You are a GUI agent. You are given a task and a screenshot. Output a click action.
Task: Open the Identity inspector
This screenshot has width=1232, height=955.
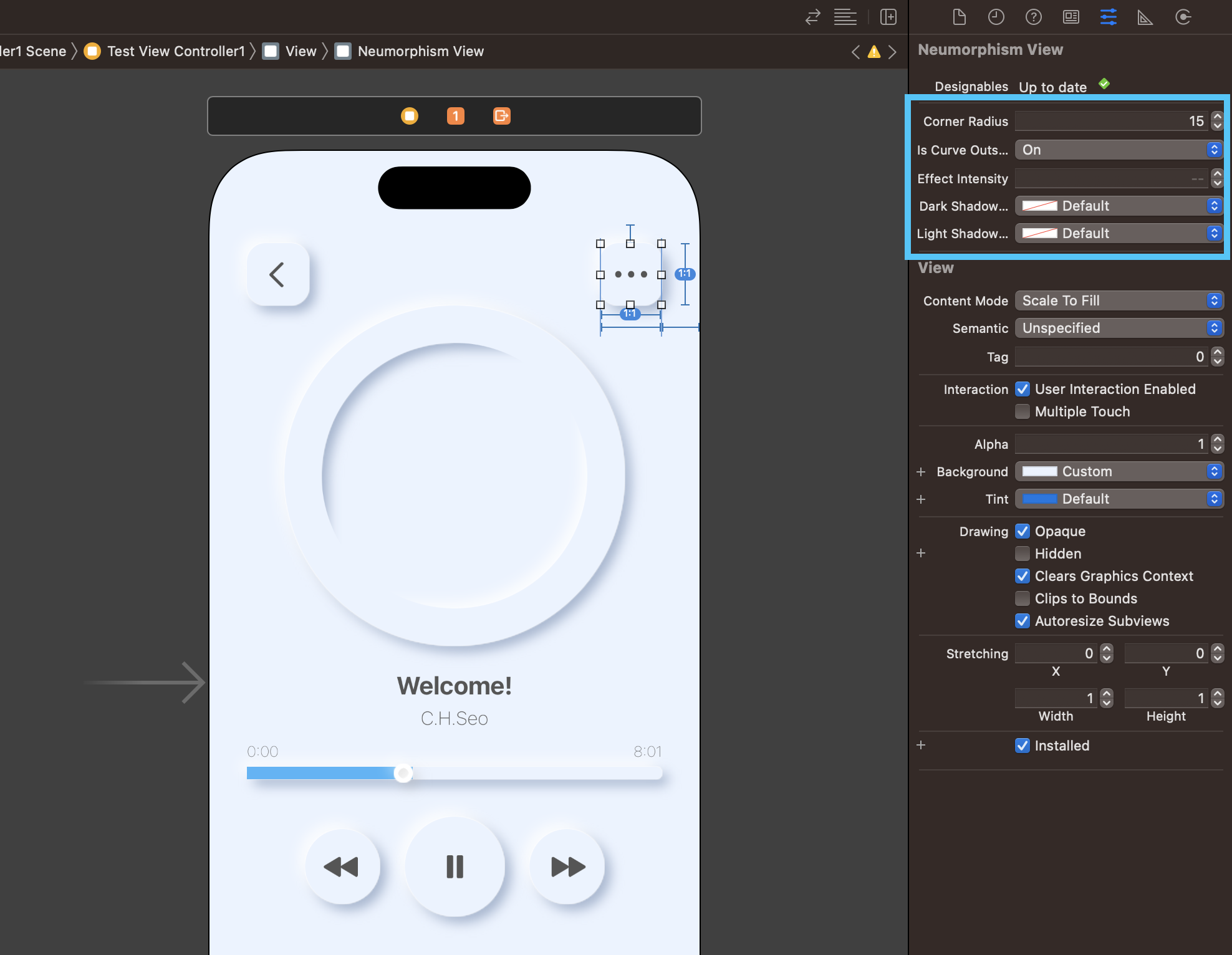(x=1071, y=17)
